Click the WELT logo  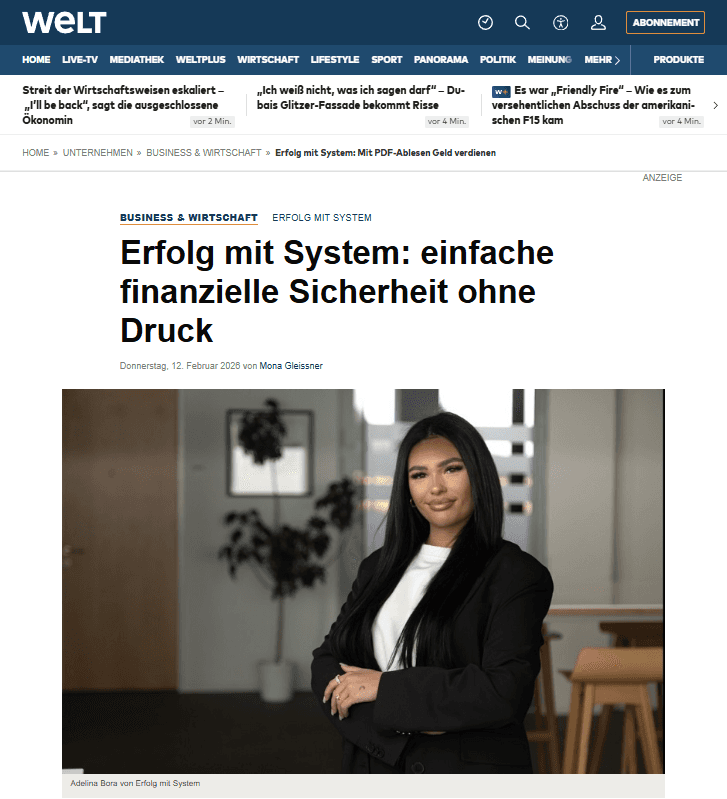tap(64, 22)
